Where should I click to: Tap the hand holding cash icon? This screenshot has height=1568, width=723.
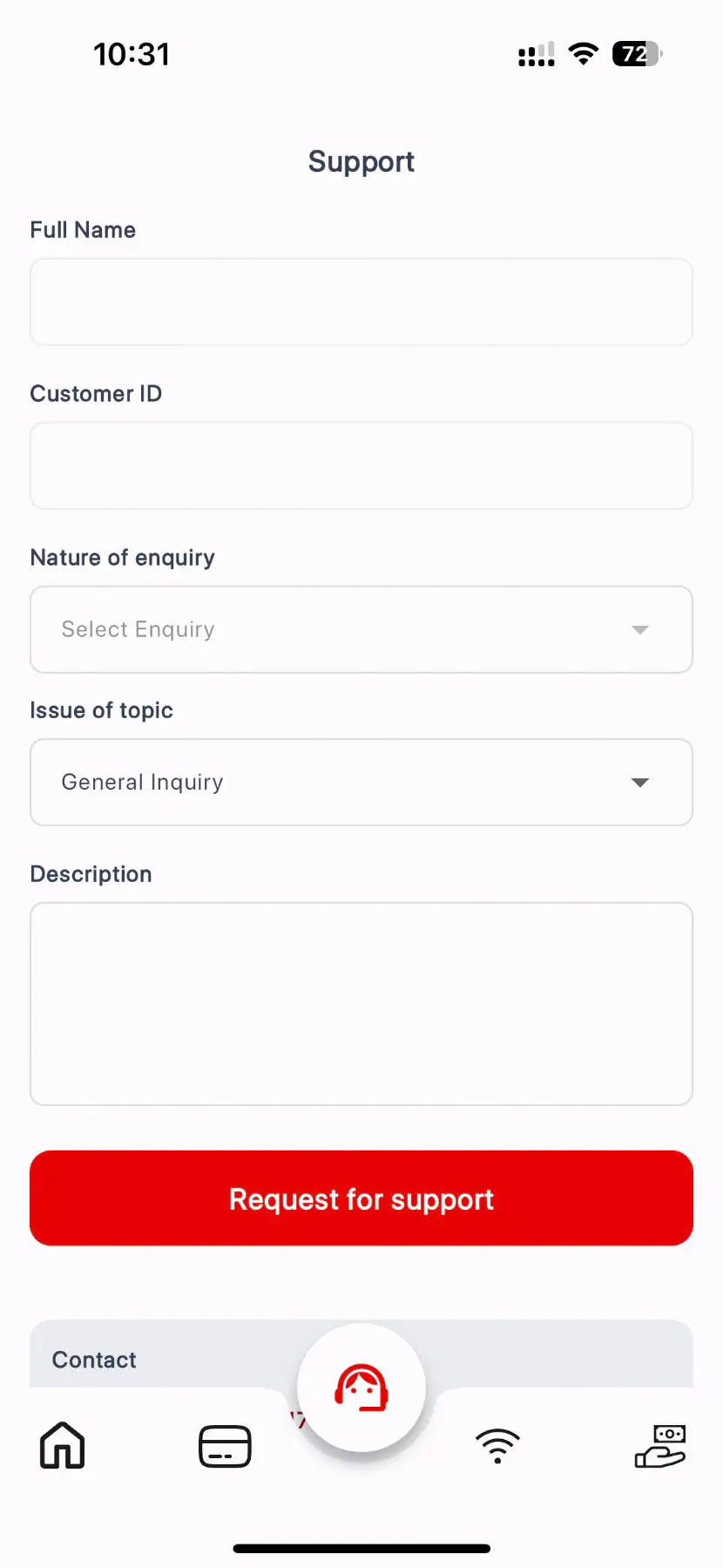point(660,1446)
